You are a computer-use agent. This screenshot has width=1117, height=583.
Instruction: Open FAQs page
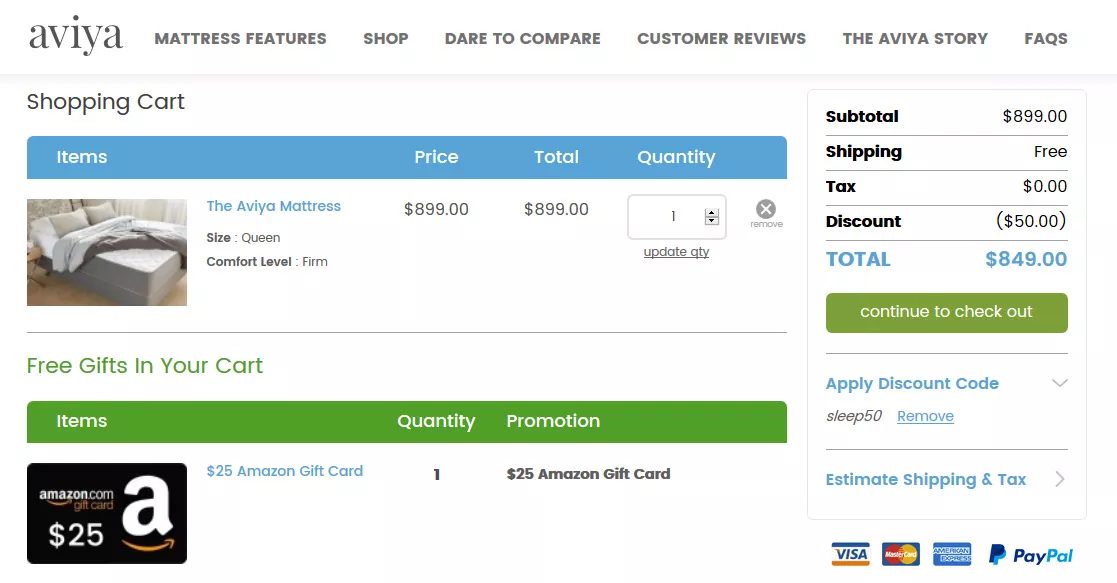1046,38
